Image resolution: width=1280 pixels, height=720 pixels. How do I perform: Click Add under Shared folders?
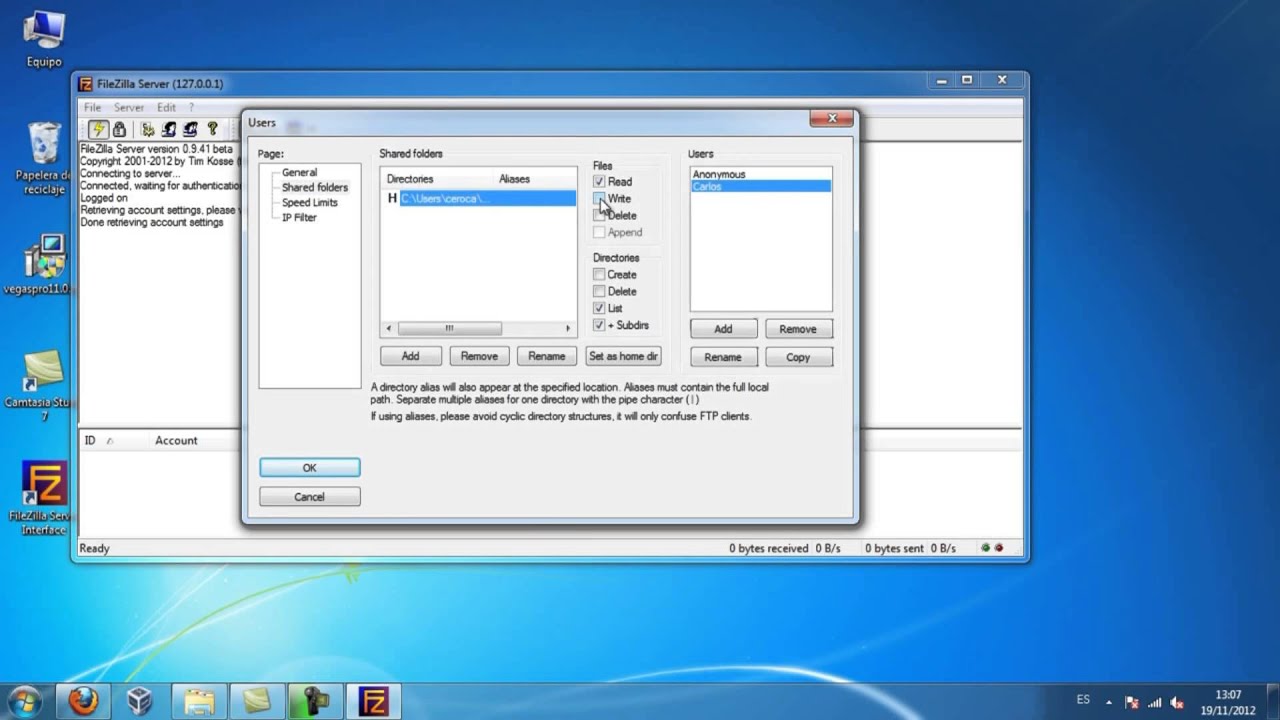coord(410,356)
